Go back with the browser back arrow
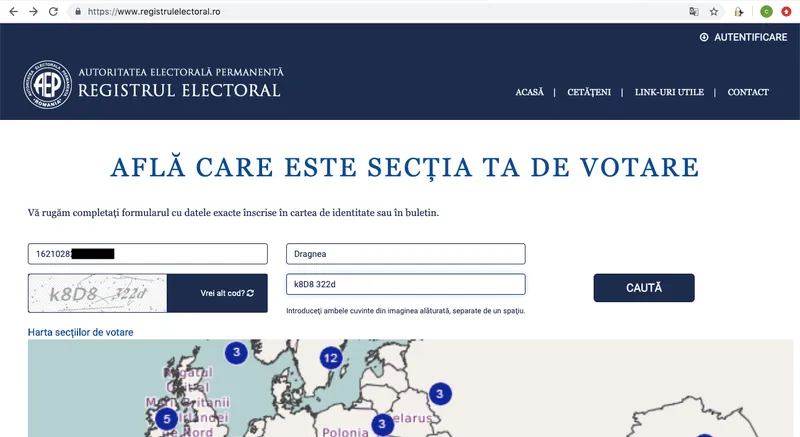The width and height of the screenshot is (800, 437). coord(13,11)
